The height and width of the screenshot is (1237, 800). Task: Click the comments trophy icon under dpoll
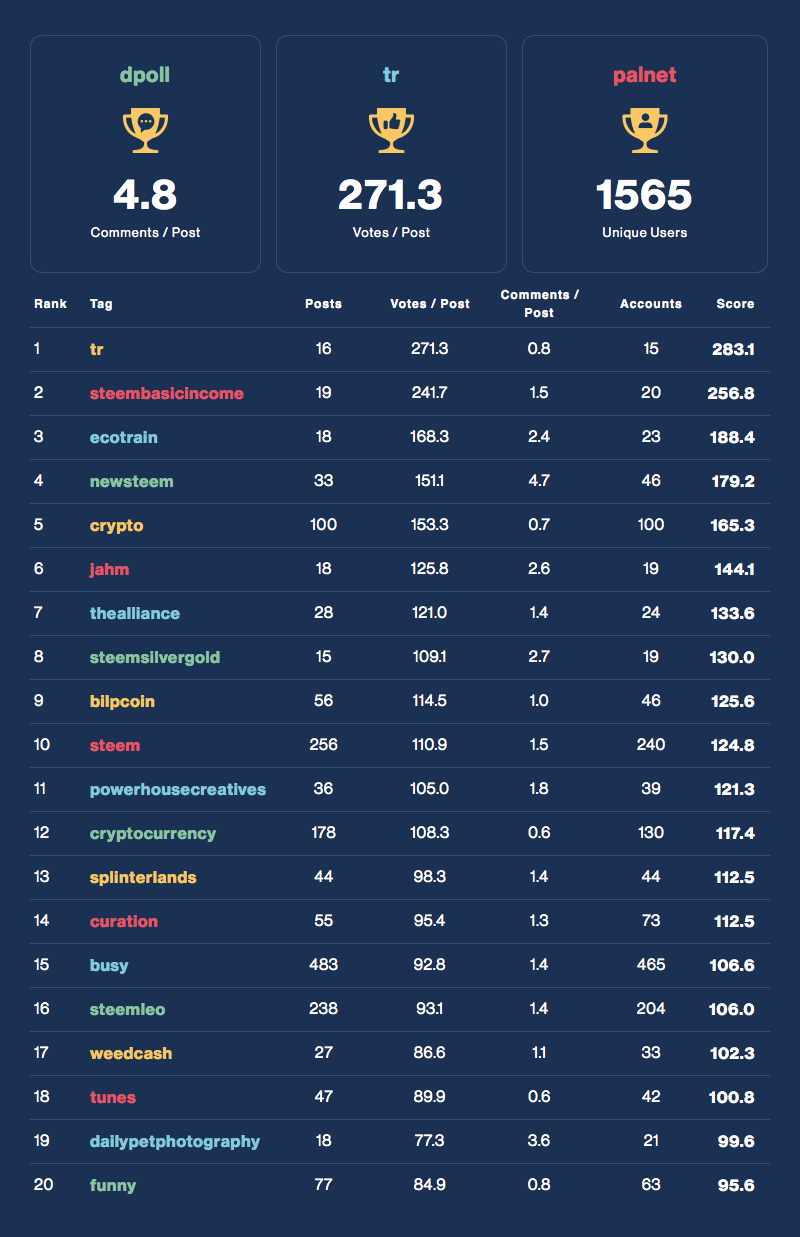[145, 130]
